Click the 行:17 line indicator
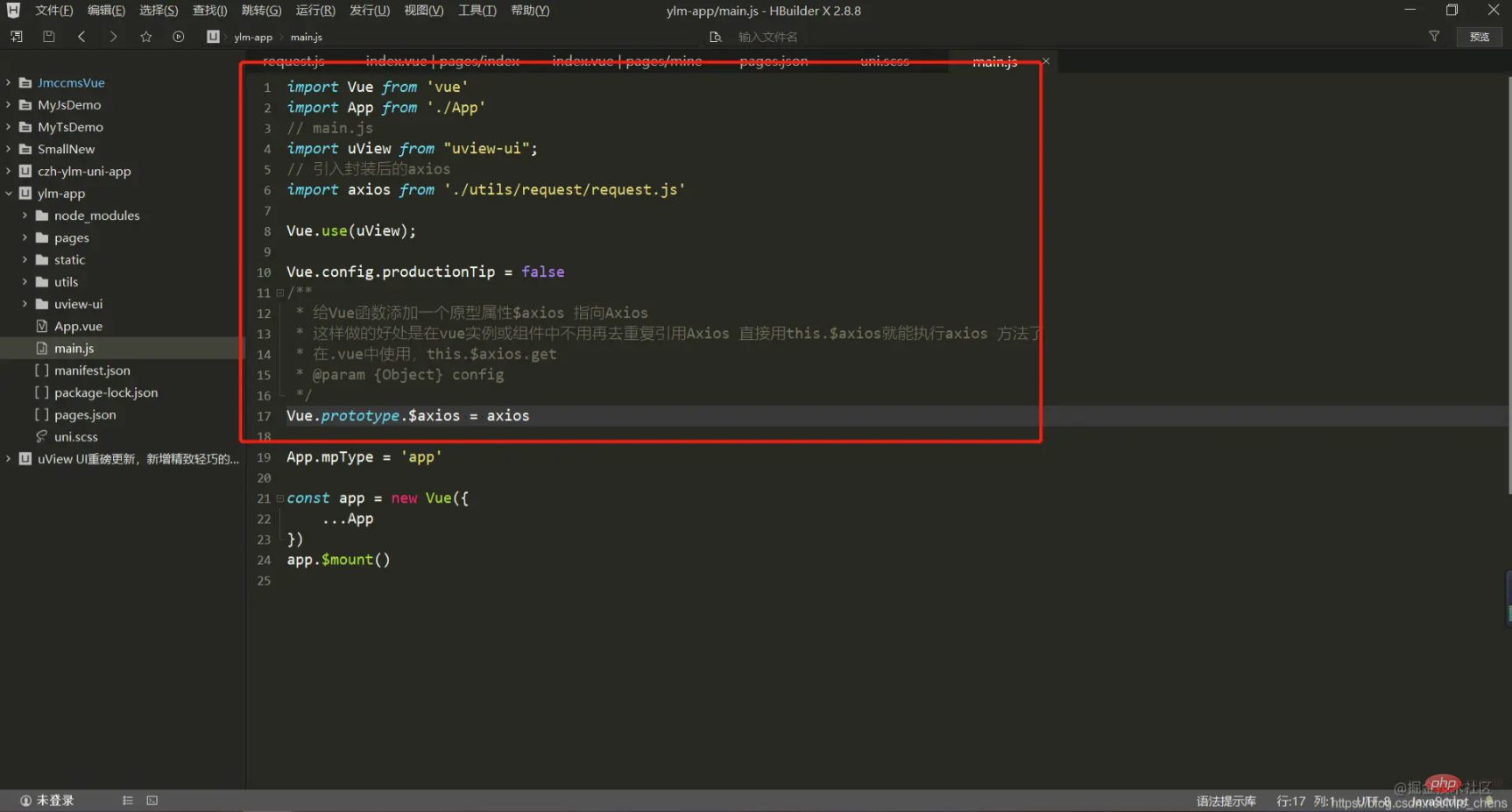The height and width of the screenshot is (812, 1512). (x=1291, y=801)
